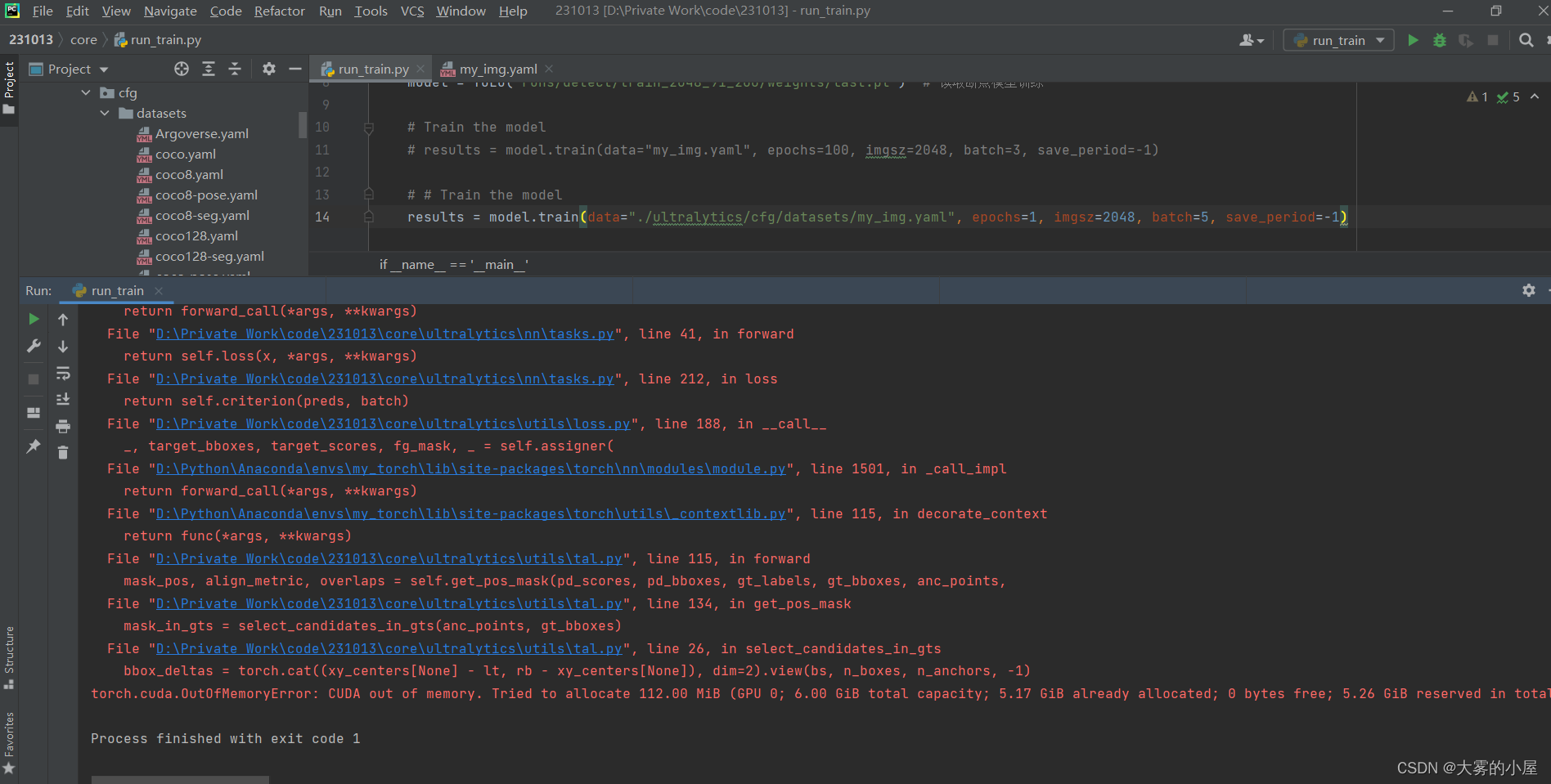Pin the run tab with pin icon
The width and height of the screenshot is (1551, 784).
point(34,446)
